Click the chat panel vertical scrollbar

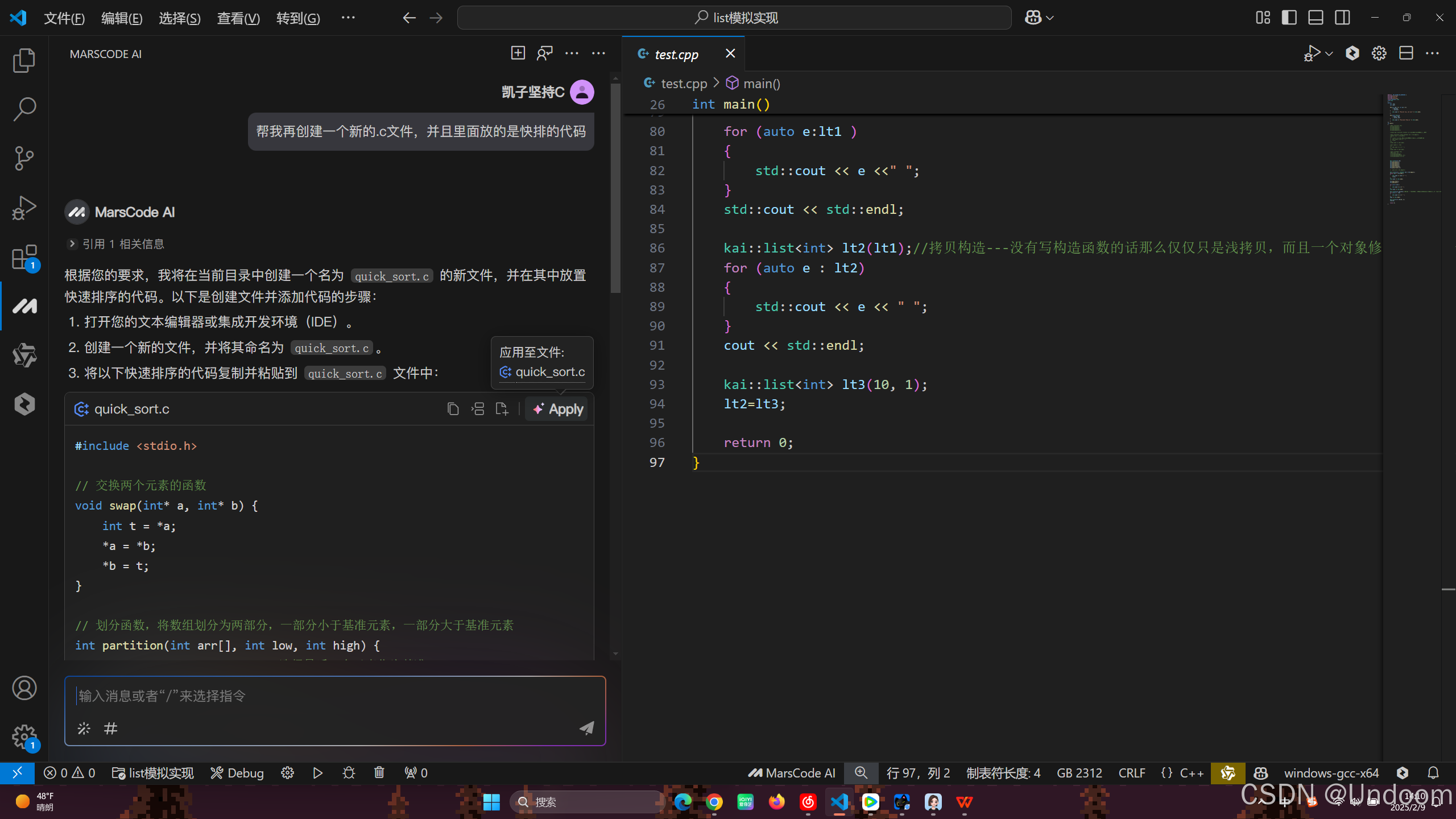[615, 188]
